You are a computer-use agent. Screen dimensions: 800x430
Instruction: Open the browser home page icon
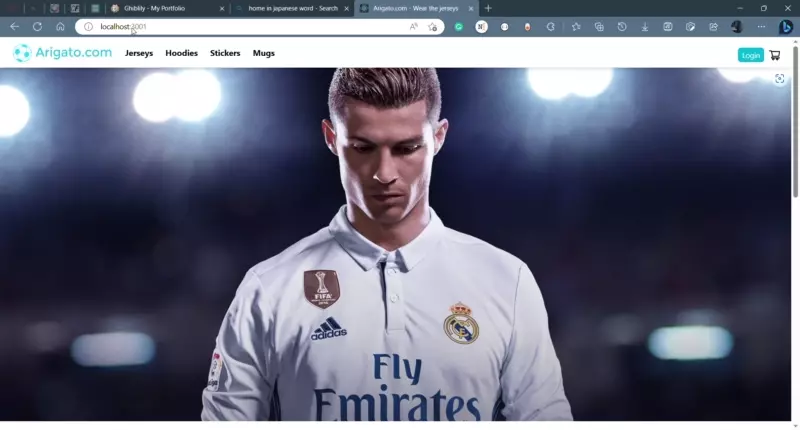[x=60, y=27]
